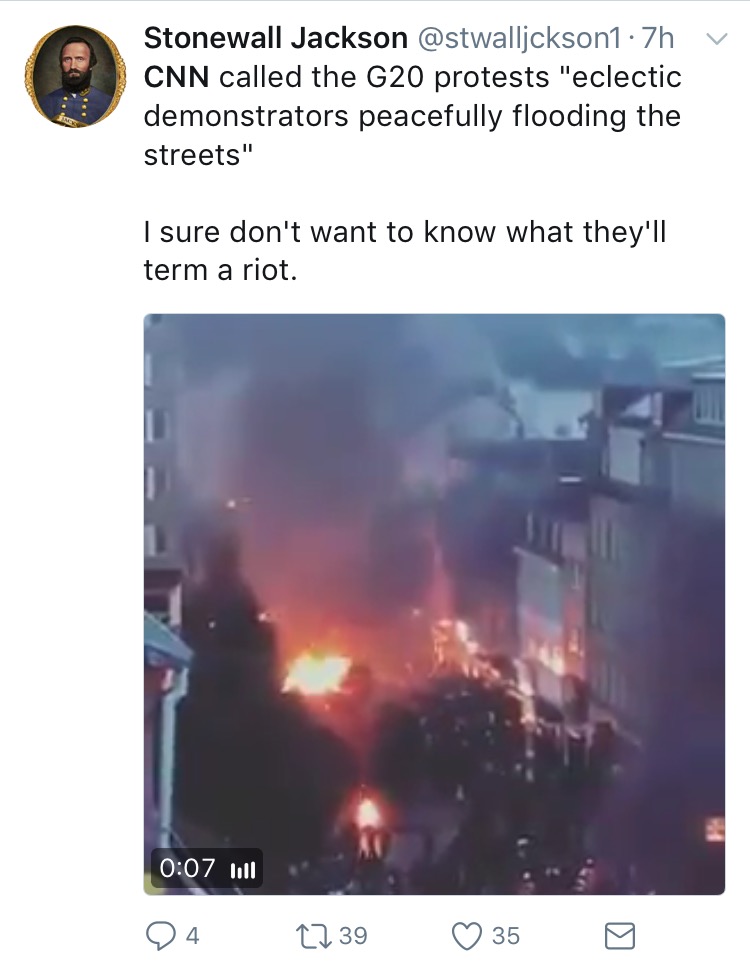
Task: Open the Stonewall Jackson display name
Action: click(x=275, y=39)
